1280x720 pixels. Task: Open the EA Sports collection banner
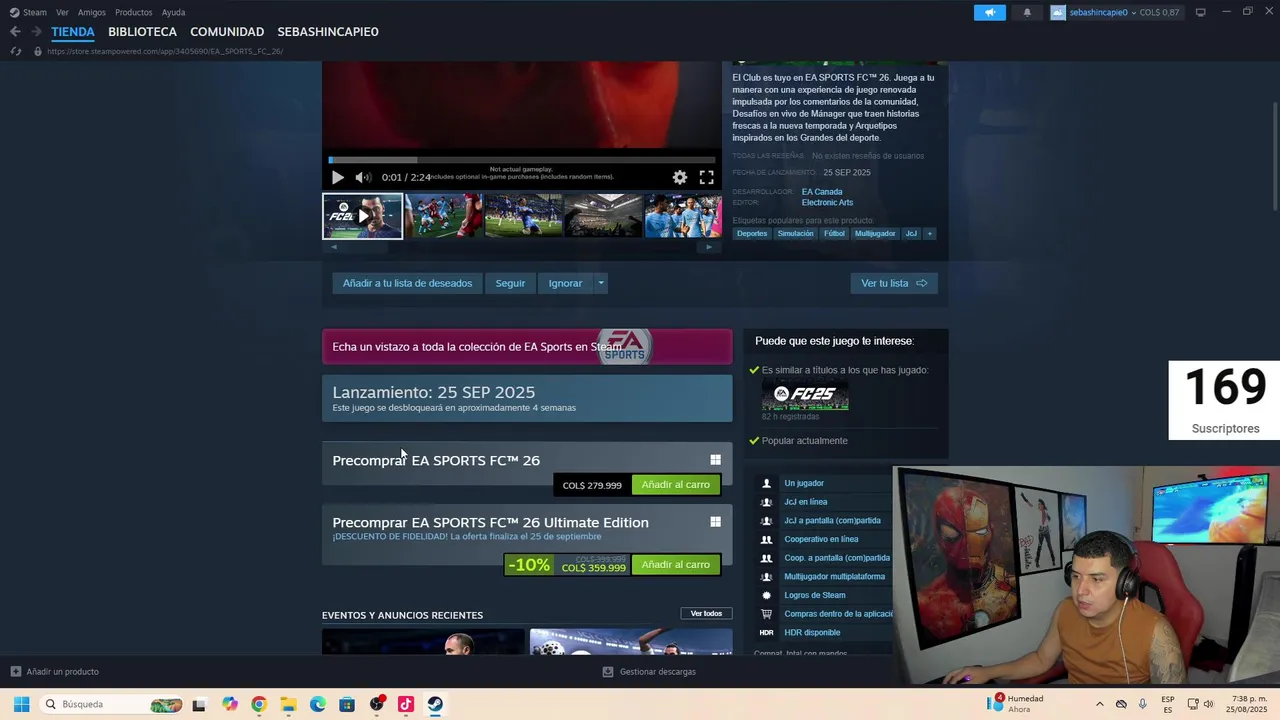527,347
